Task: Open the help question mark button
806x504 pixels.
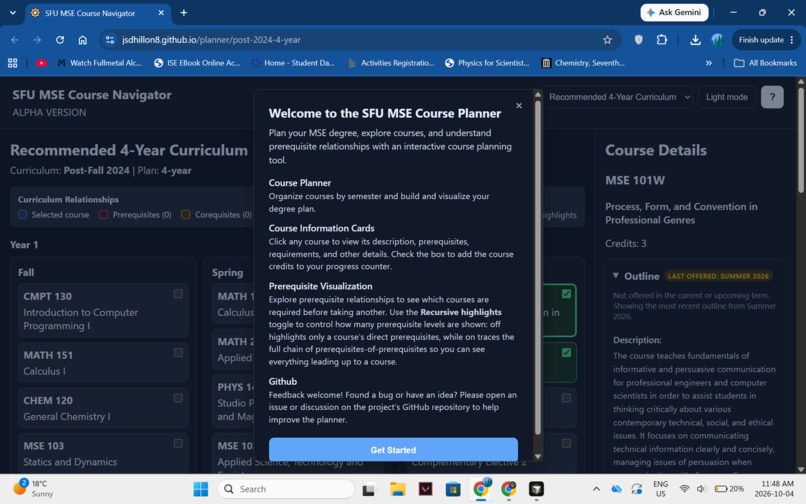Action: point(772,97)
